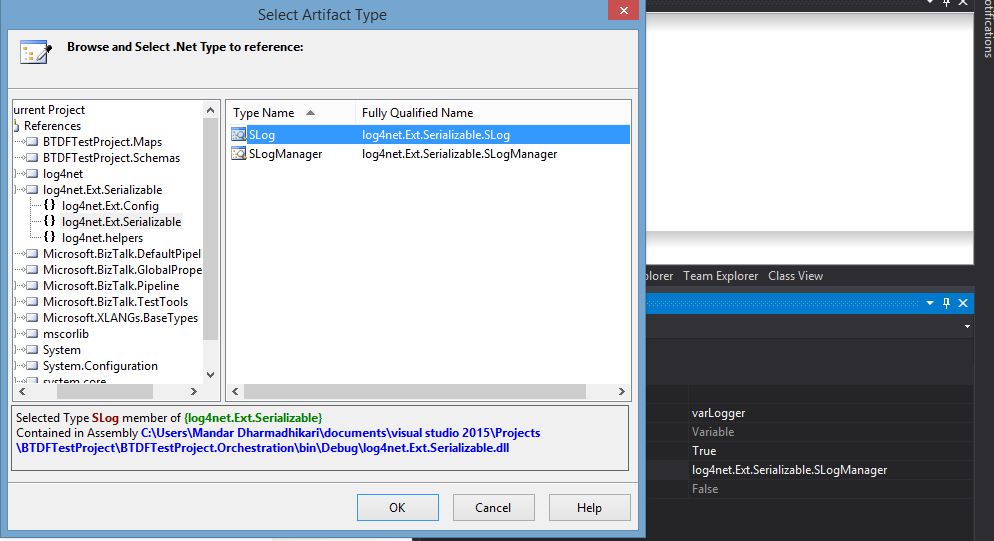Viewport: 994px width, 541px height.
Task: Select the SLogManager row
Action: pos(430,153)
